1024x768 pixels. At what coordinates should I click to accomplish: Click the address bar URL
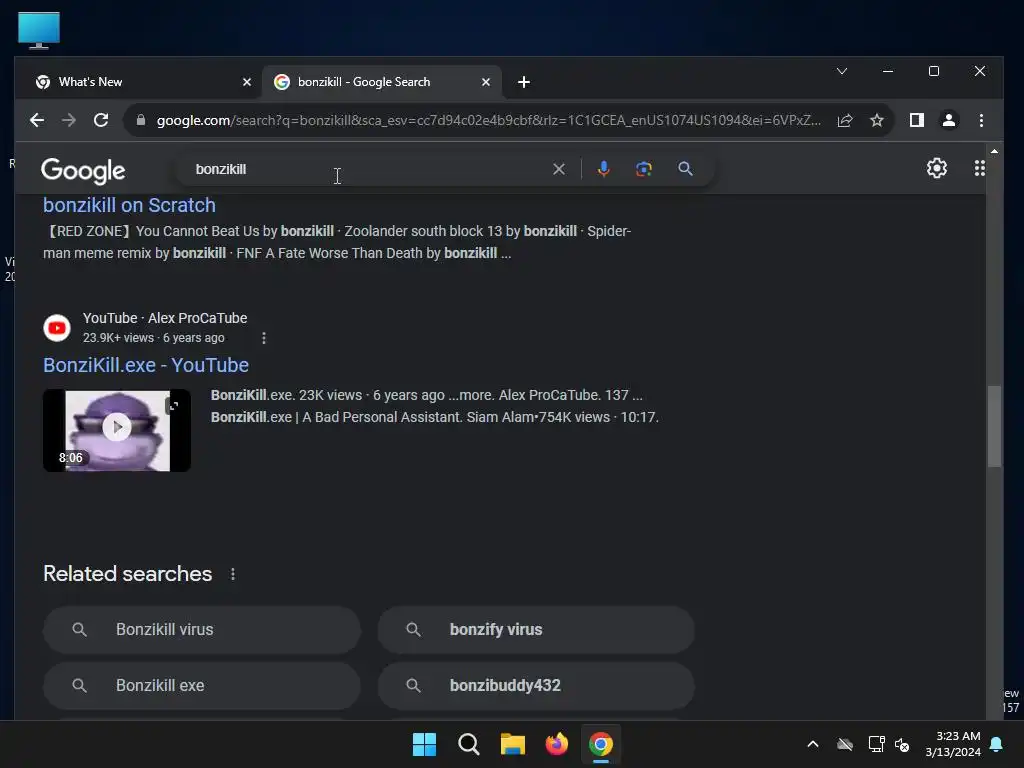tap(488, 120)
